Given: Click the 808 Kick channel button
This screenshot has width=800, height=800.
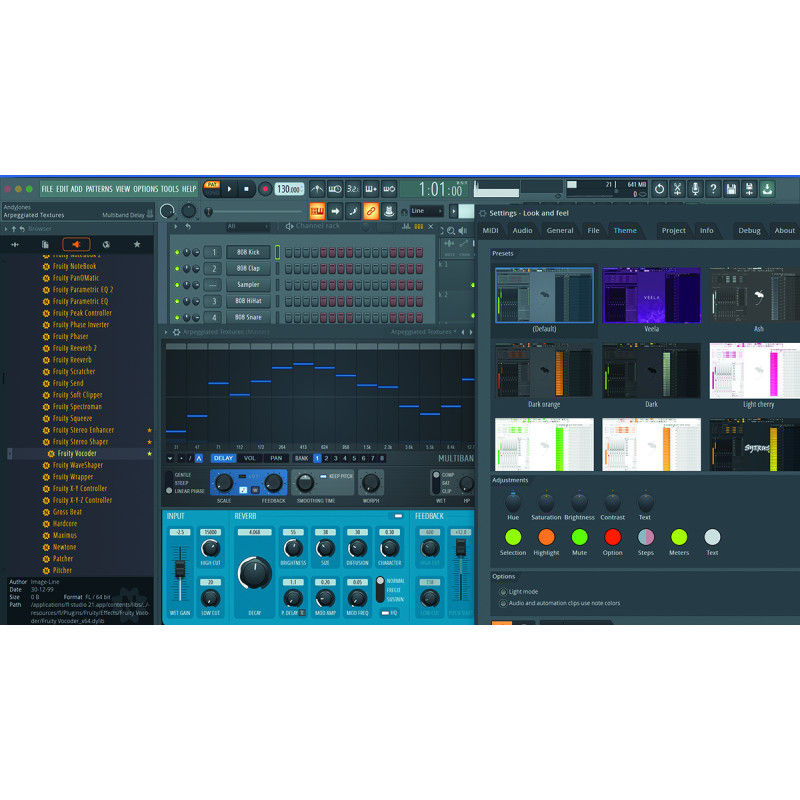Looking at the screenshot, I should click(x=247, y=253).
